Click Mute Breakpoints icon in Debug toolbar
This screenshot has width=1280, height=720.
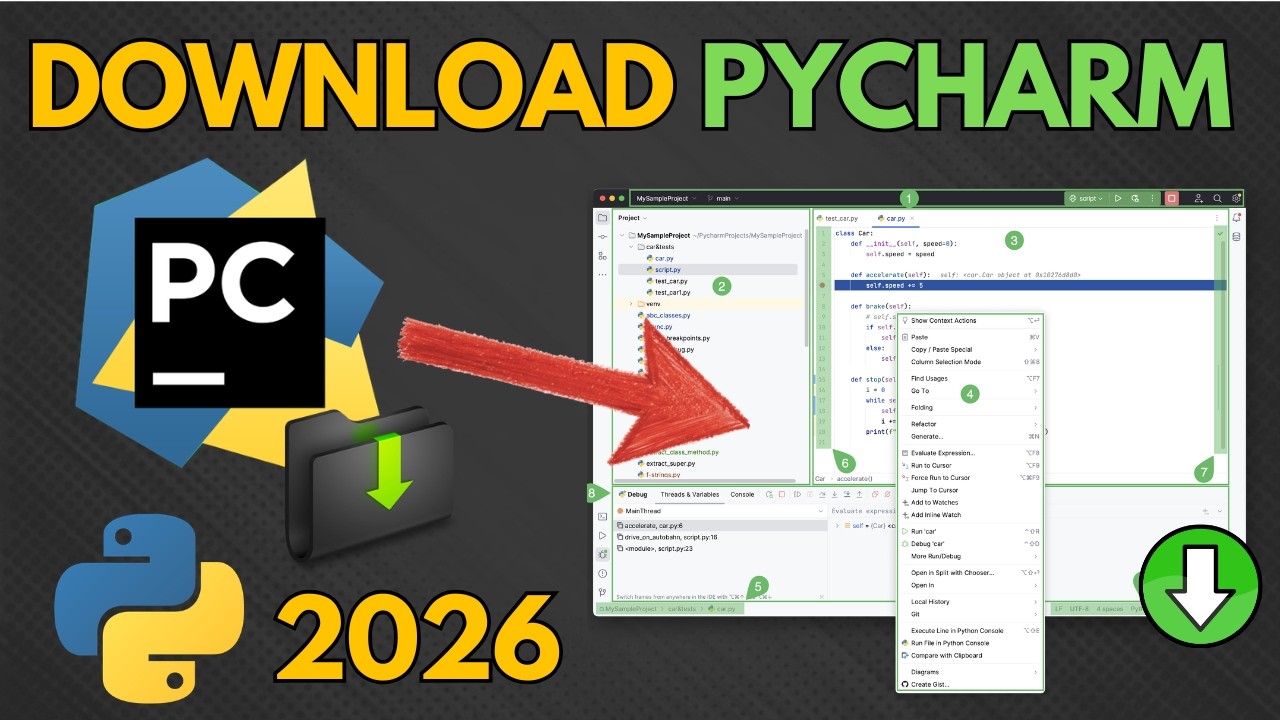pyautogui.click(x=887, y=494)
